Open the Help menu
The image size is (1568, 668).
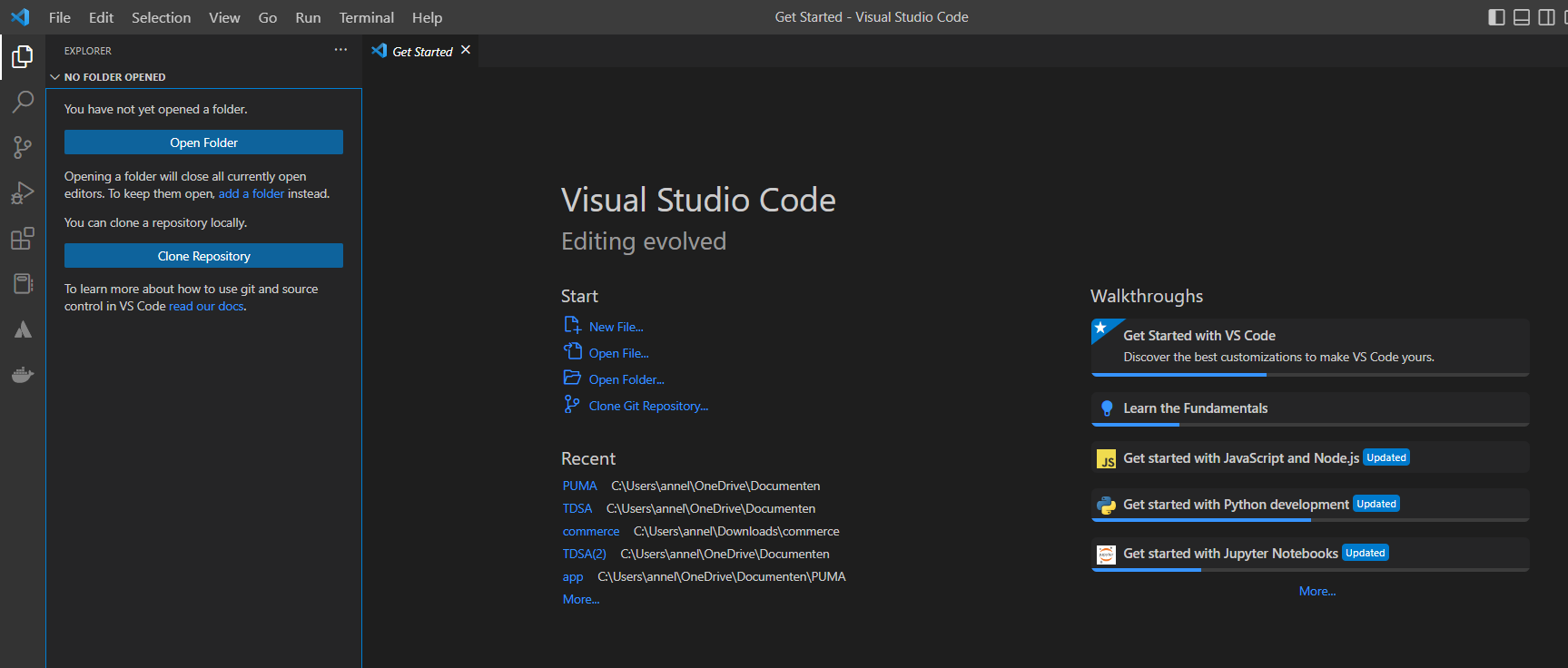(x=427, y=17)
